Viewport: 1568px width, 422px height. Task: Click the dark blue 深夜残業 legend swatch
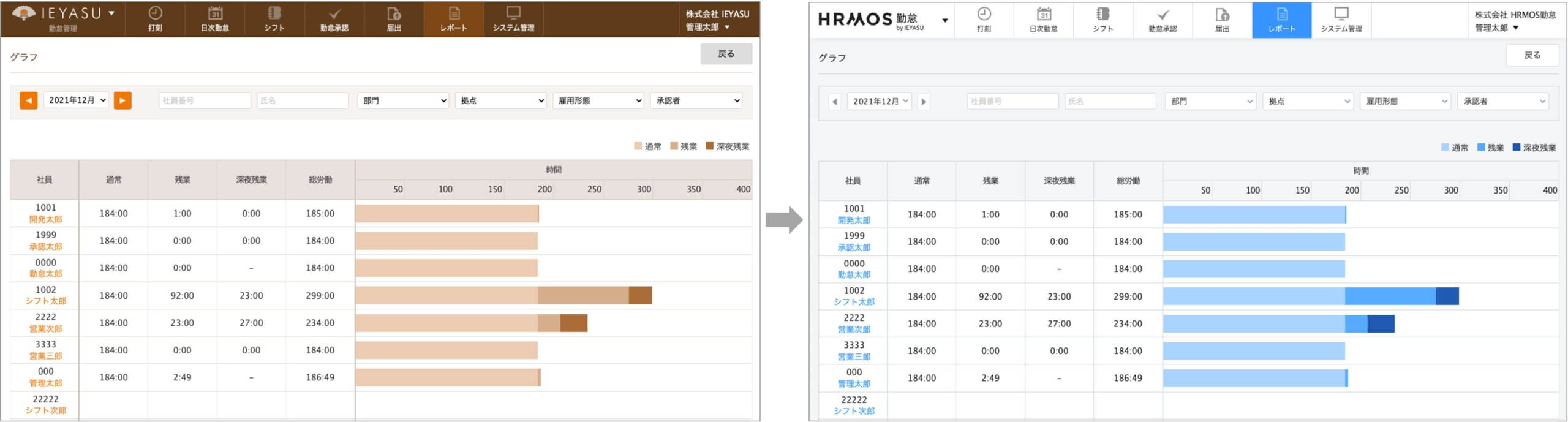coord(1517,148)
